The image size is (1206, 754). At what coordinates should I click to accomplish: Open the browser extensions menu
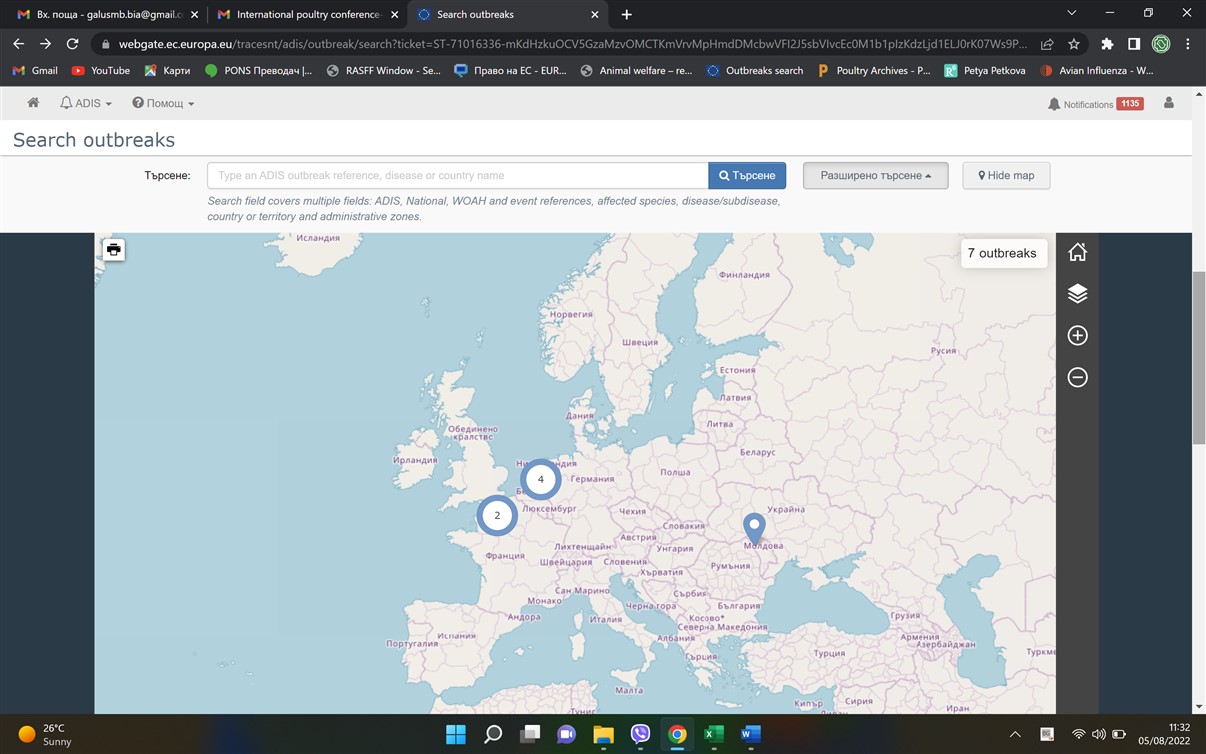[x=1107, y=44]
